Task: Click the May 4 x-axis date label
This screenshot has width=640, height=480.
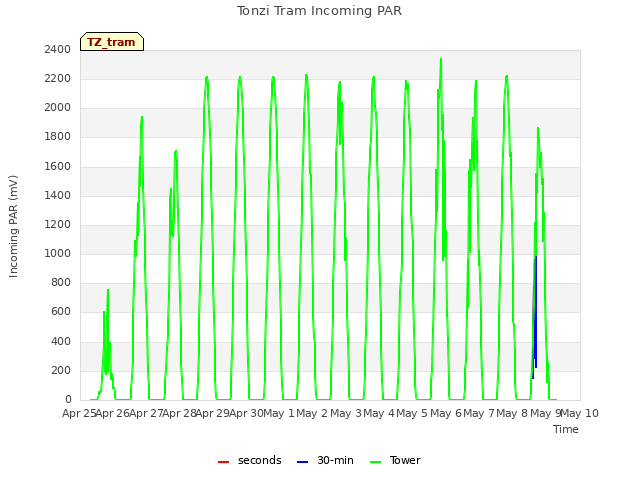Action: [x=379, y=413]
